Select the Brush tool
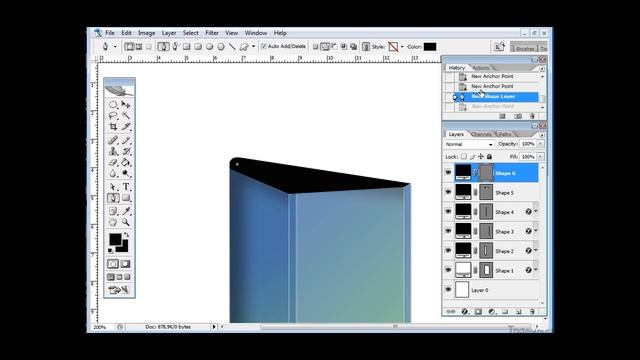 (x=126, y=140)
